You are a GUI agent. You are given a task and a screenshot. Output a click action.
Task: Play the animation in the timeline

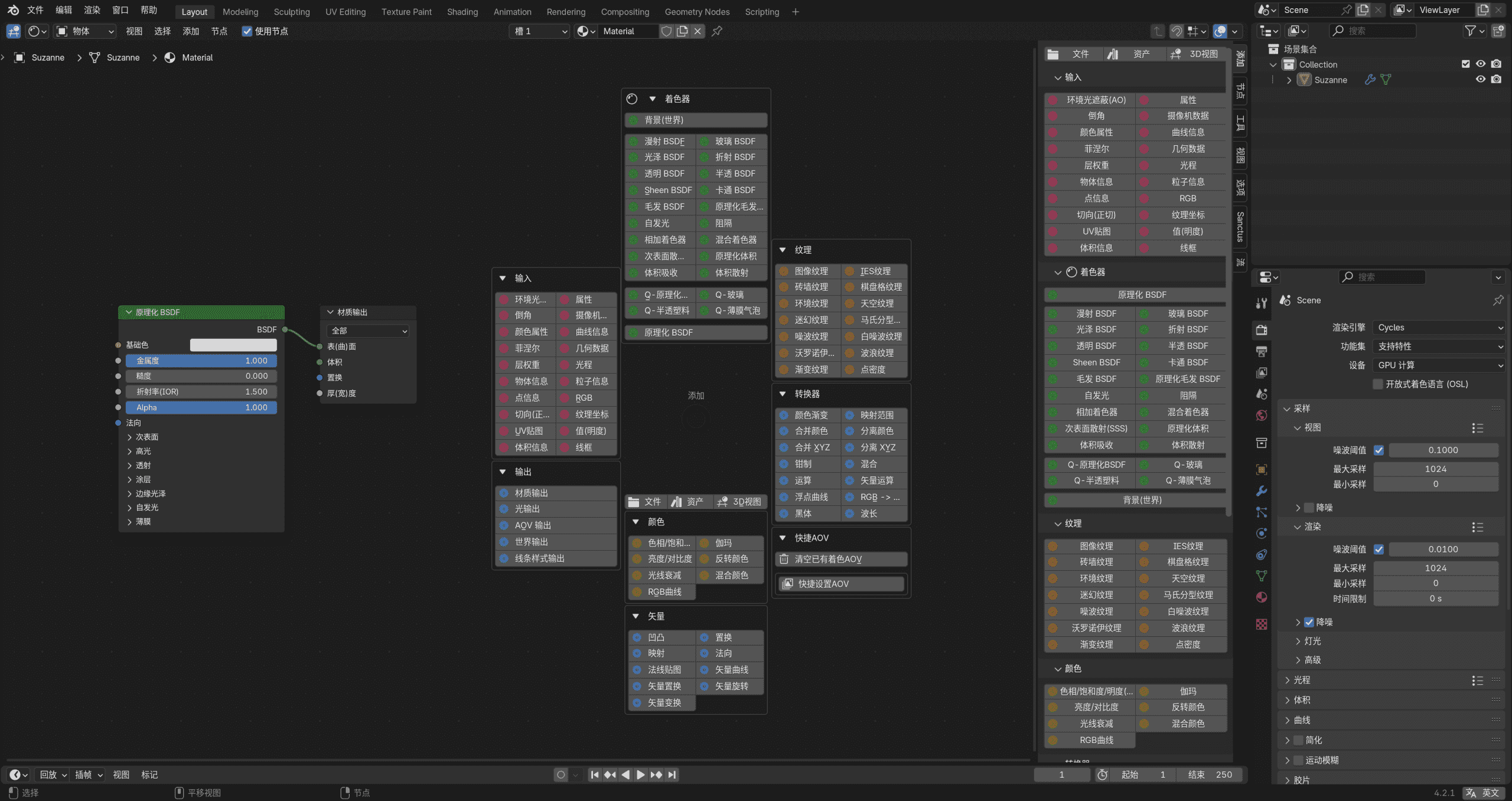tap(640, 775)
